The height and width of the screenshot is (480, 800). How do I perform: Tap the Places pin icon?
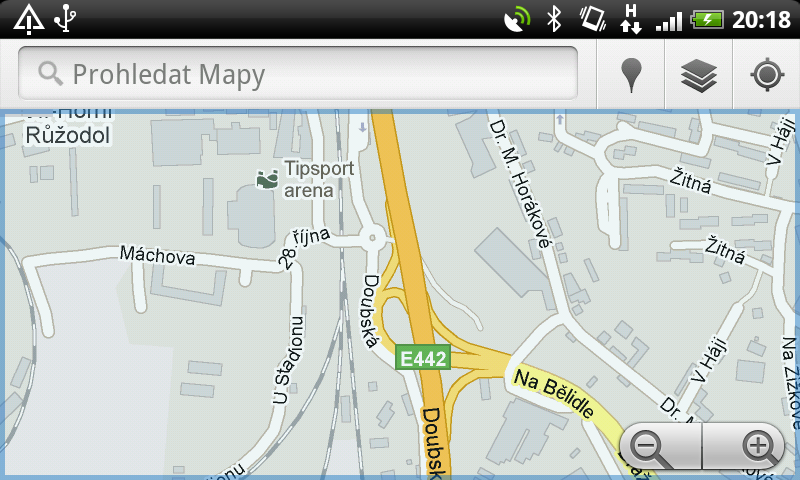coord(631,75)
